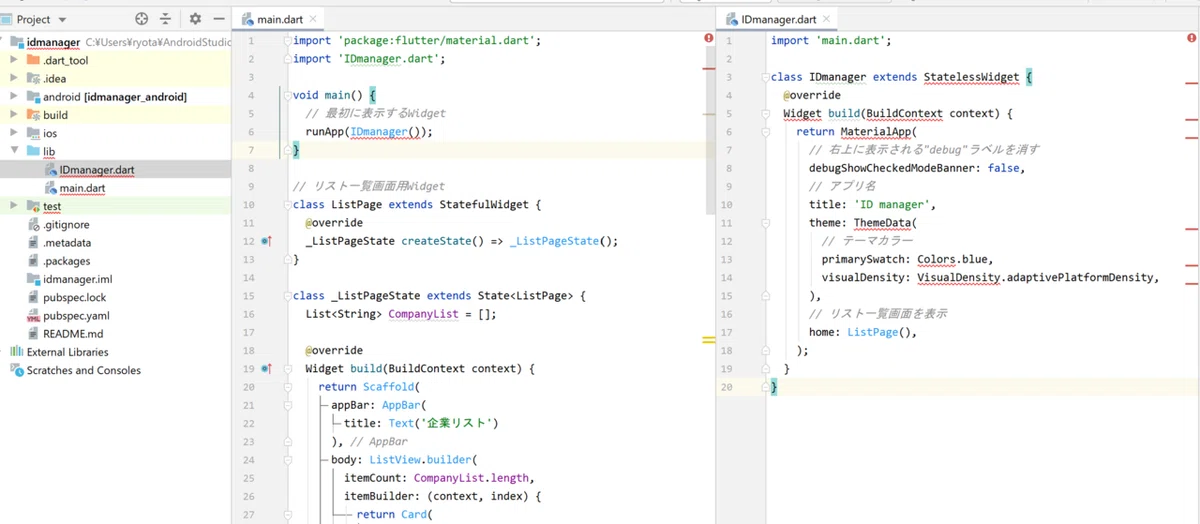Fold the ListPage class at line 10

tap(287, 206)
